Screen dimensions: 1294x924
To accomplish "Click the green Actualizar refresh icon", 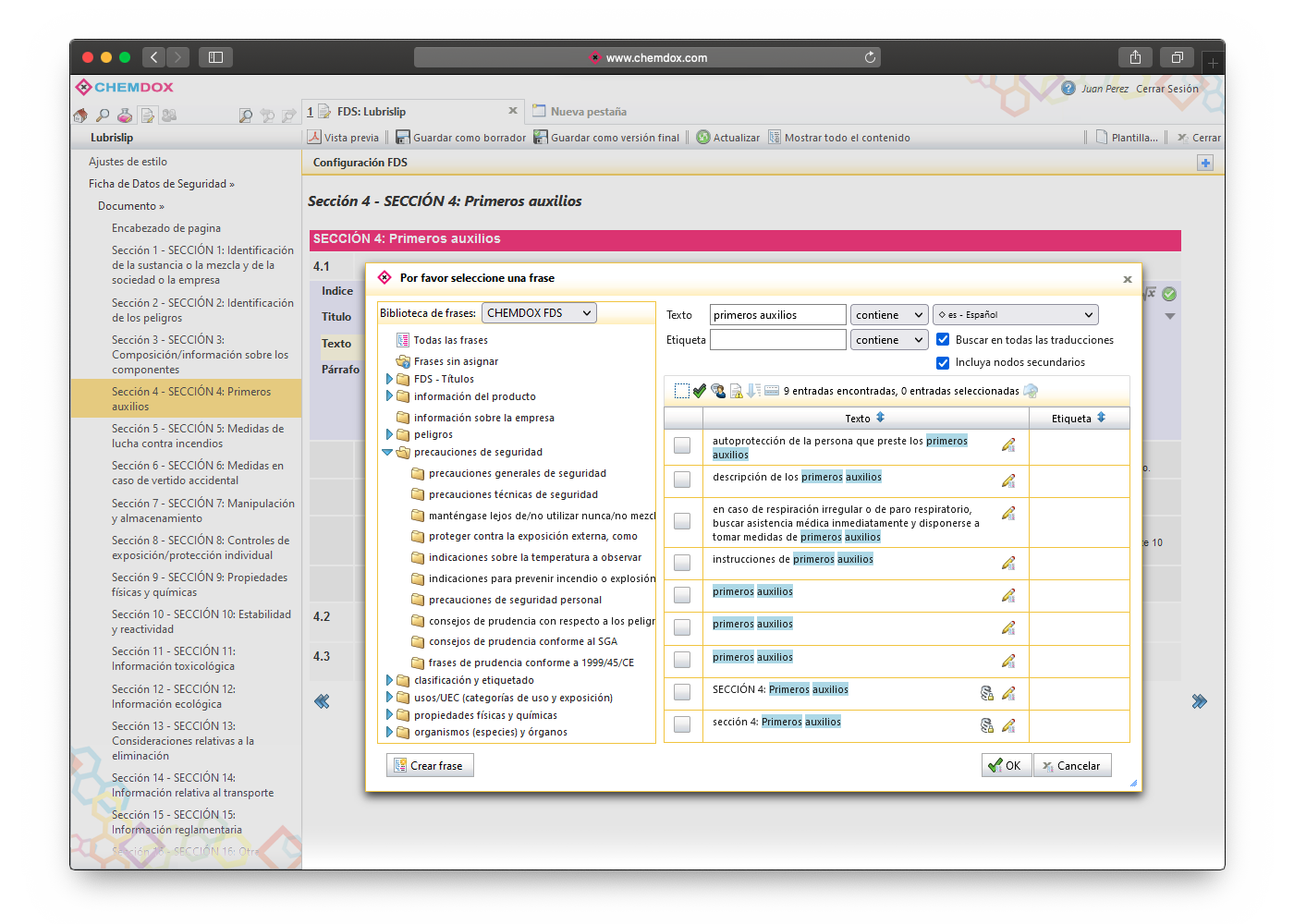I will point(703,137).
